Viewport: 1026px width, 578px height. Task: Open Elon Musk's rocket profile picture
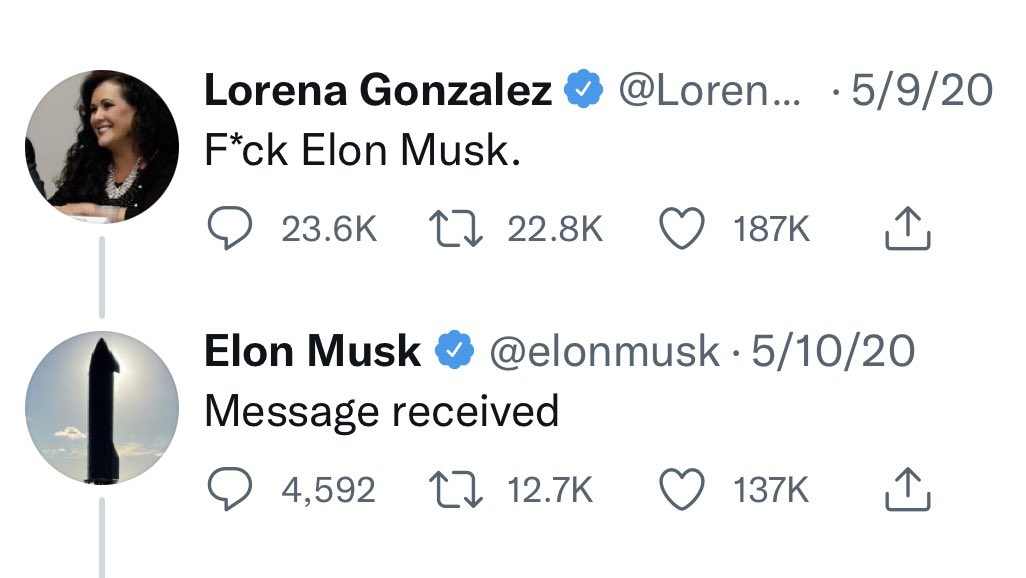[102, 408]
